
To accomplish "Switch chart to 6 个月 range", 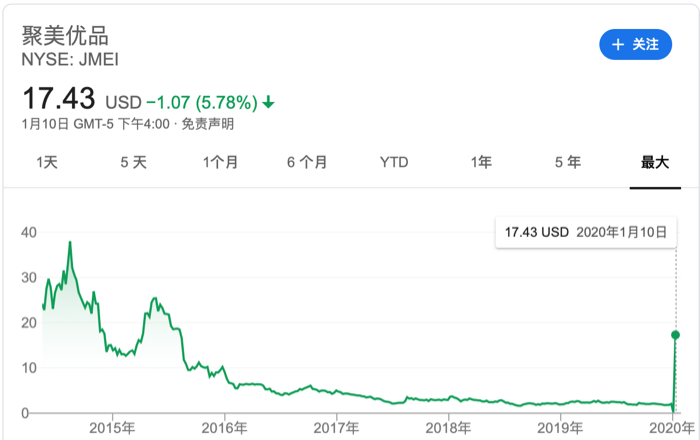I will point(307,162).
